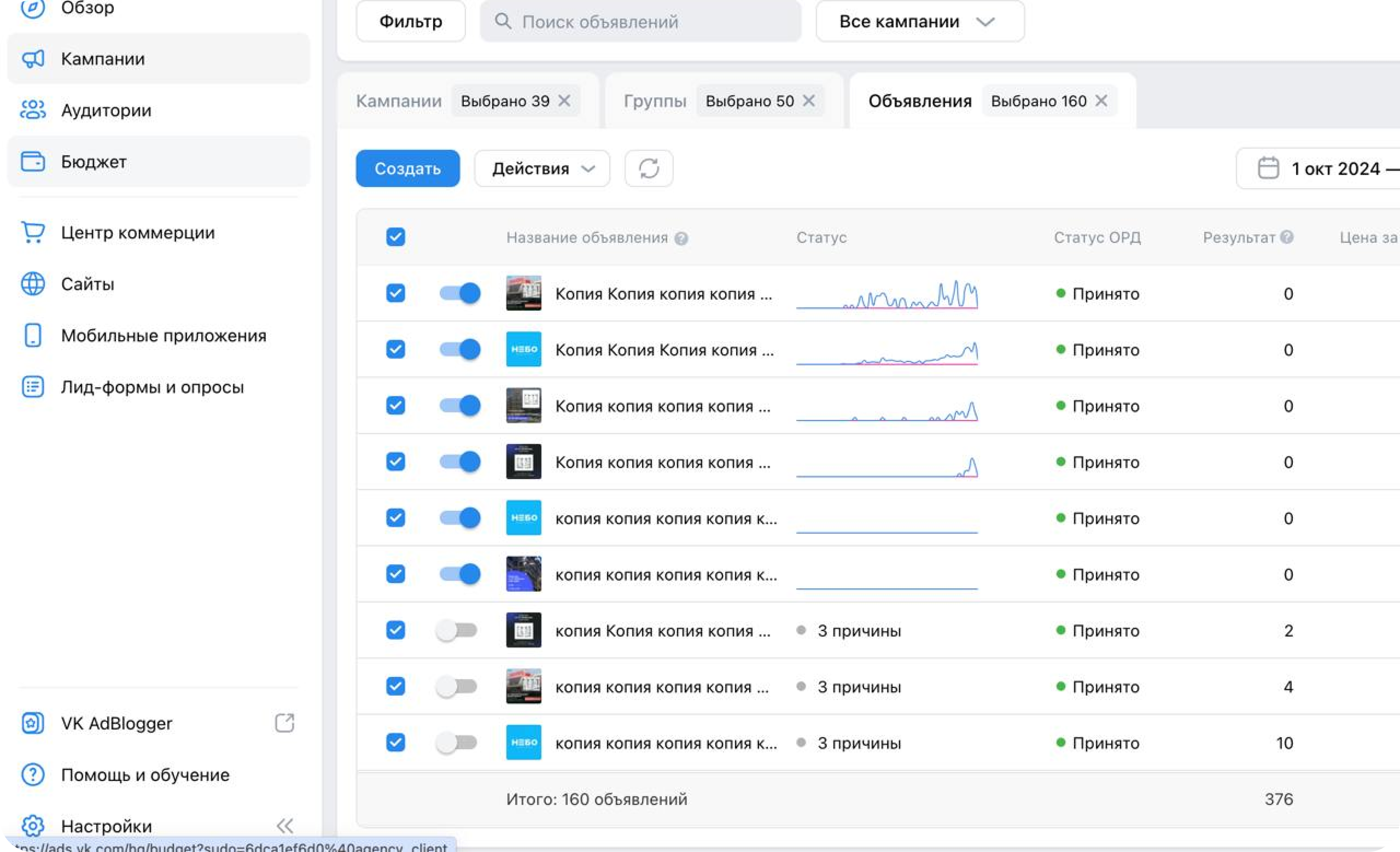
Task: Switch to the Кампании tab
Action: tap(398, 101)
